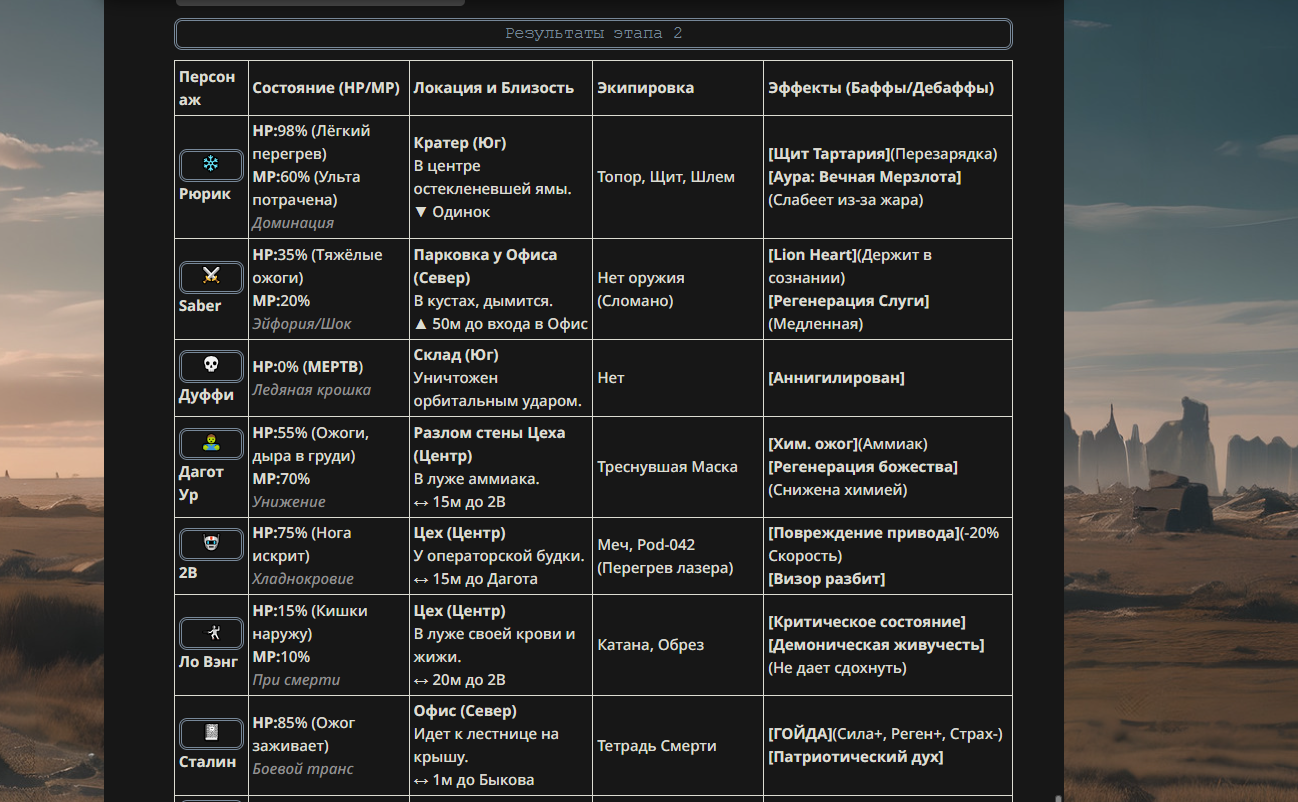Screen dimensions: 1298x802
Task: Click 'Цех (Центр)' in the Ло Вэнг row
Action: coord(460,611)
